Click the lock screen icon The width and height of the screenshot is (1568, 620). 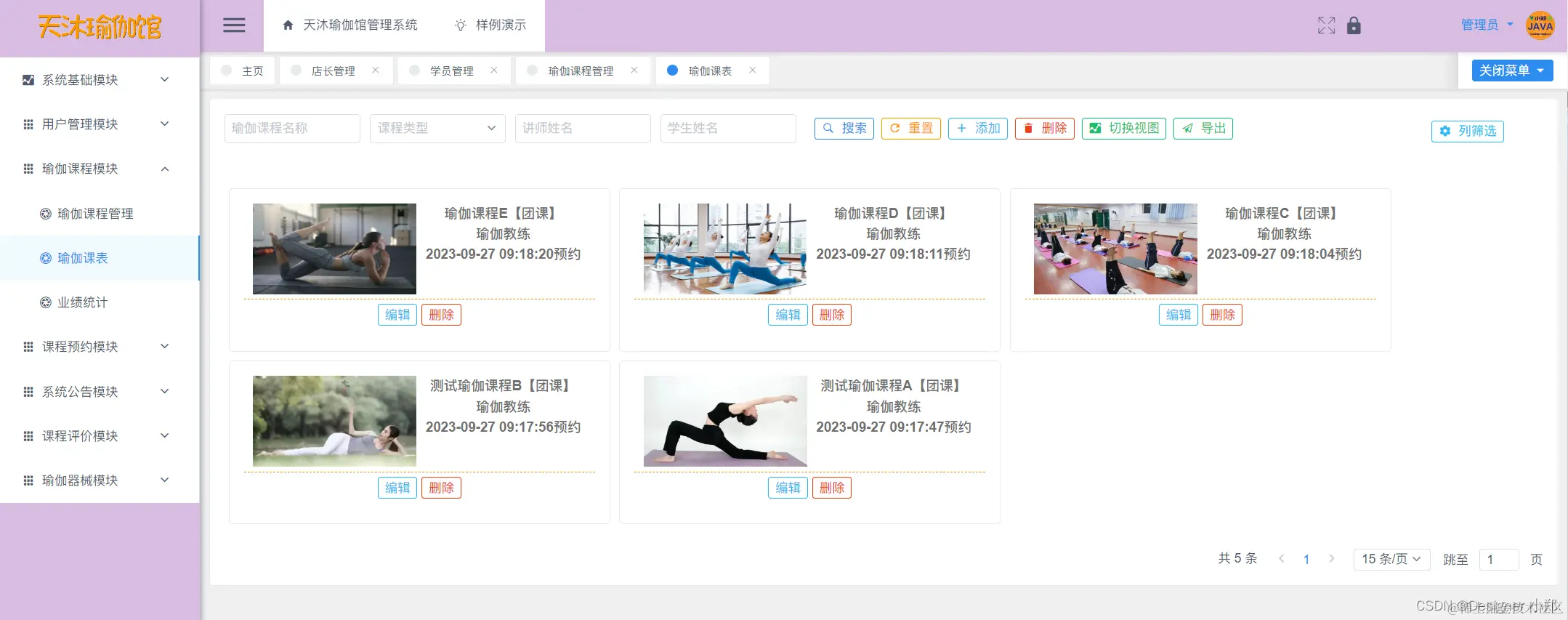point(1354,25)
